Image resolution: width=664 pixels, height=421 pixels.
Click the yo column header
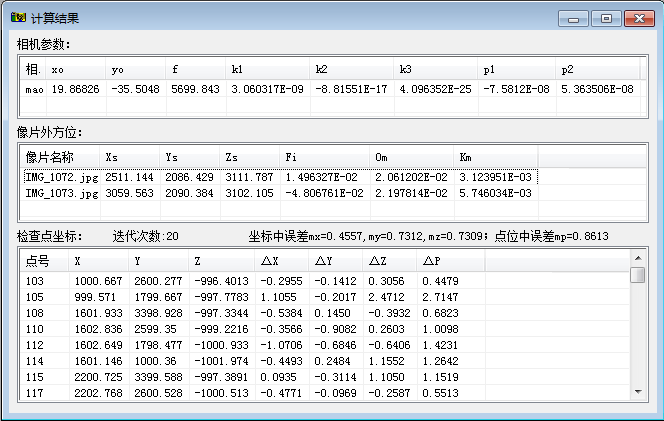click(136, 69)
